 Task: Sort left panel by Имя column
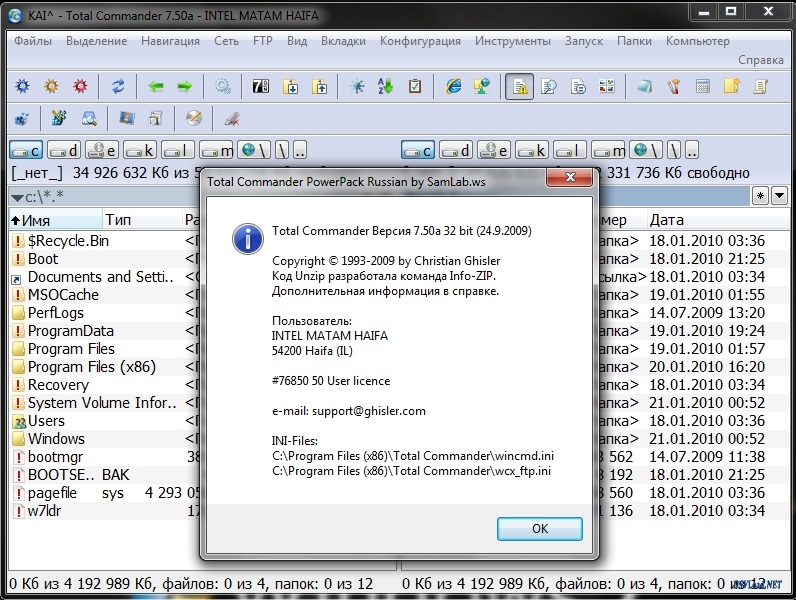pos(56,220)
